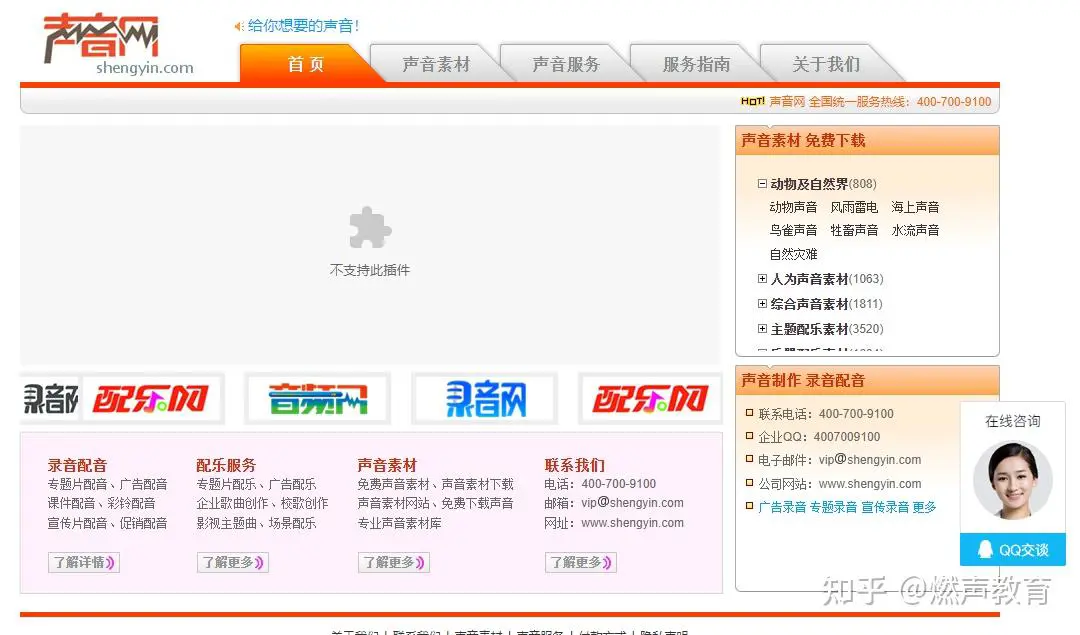Expand the 人为声音素材 category
This screenshot has width=1080, height=635.
(762, 279)
